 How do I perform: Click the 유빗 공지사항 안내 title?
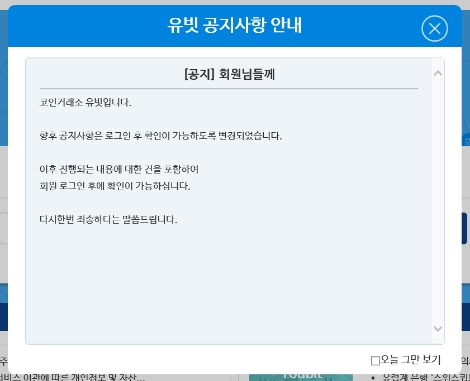point(235,25)
